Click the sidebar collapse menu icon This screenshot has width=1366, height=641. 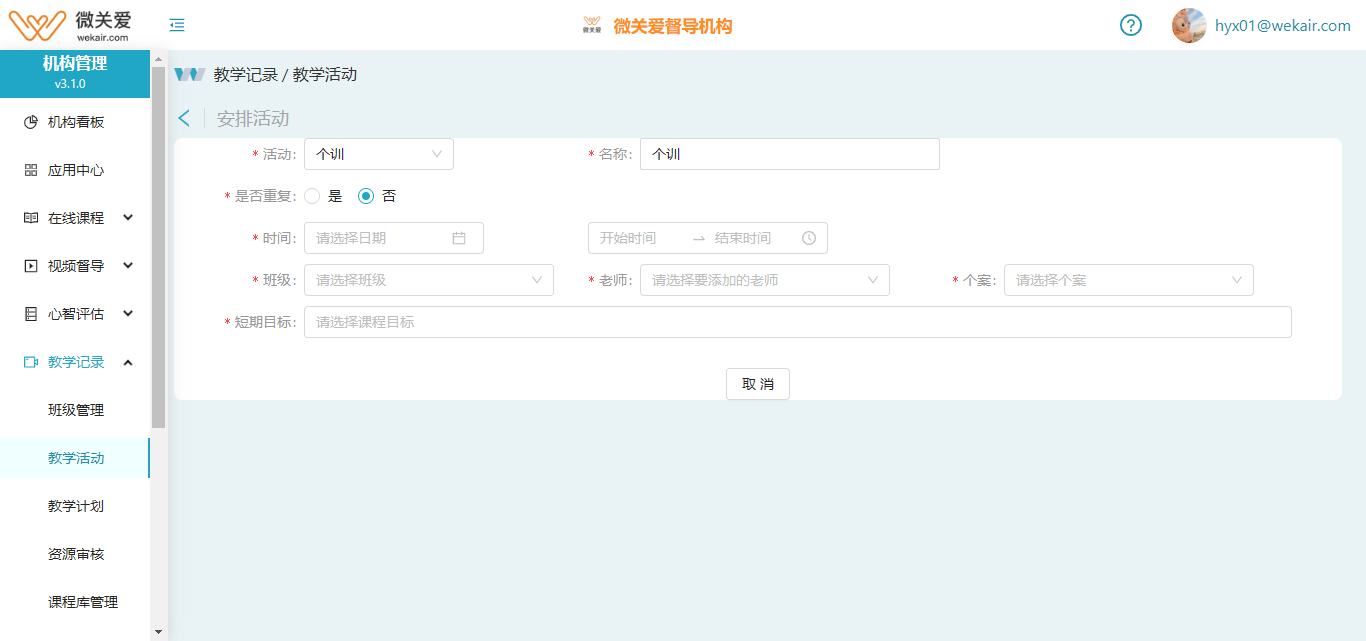(177, 25)
